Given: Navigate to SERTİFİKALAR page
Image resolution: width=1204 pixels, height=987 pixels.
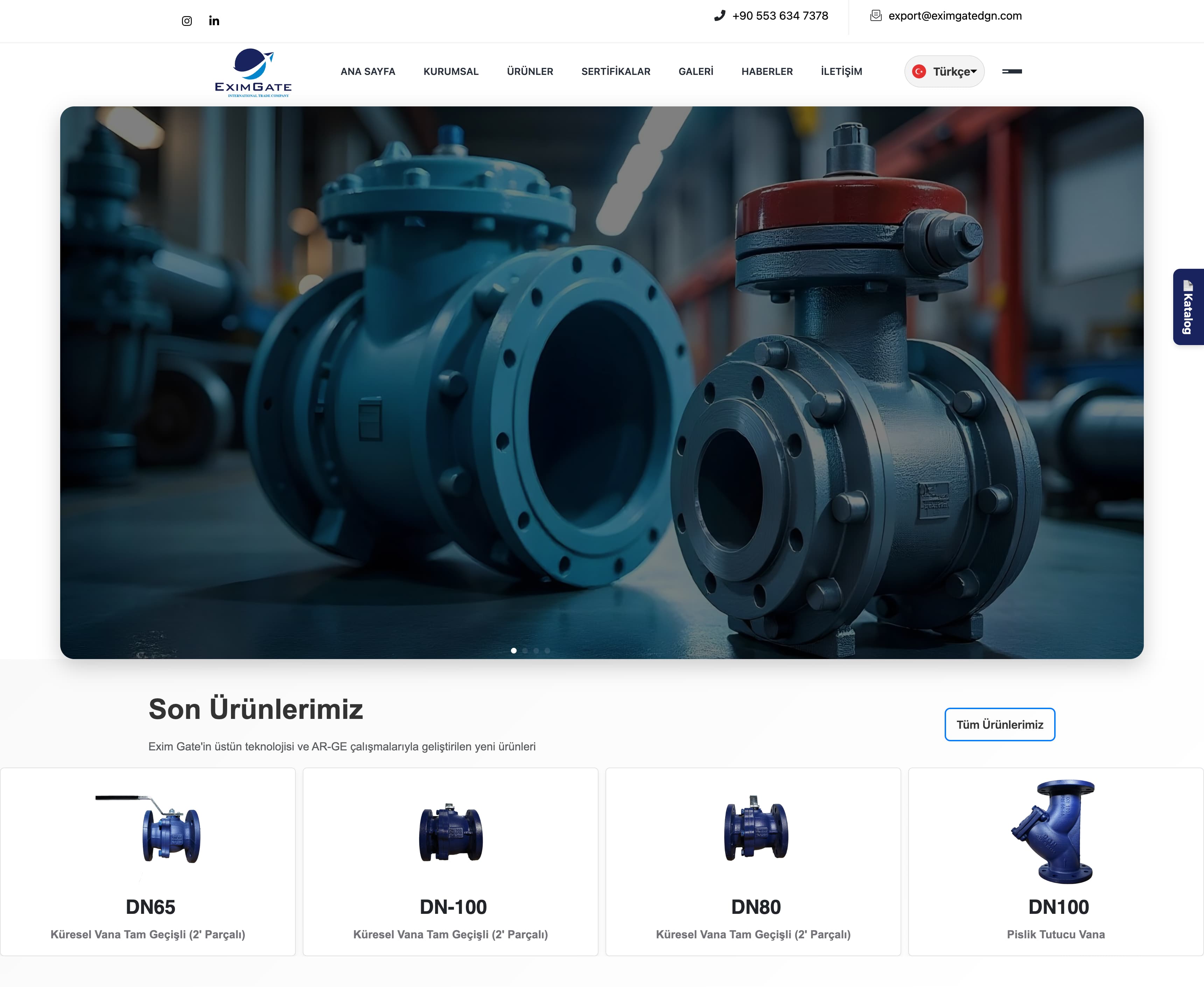Looking at the screenshot, I should click(616, 72).
